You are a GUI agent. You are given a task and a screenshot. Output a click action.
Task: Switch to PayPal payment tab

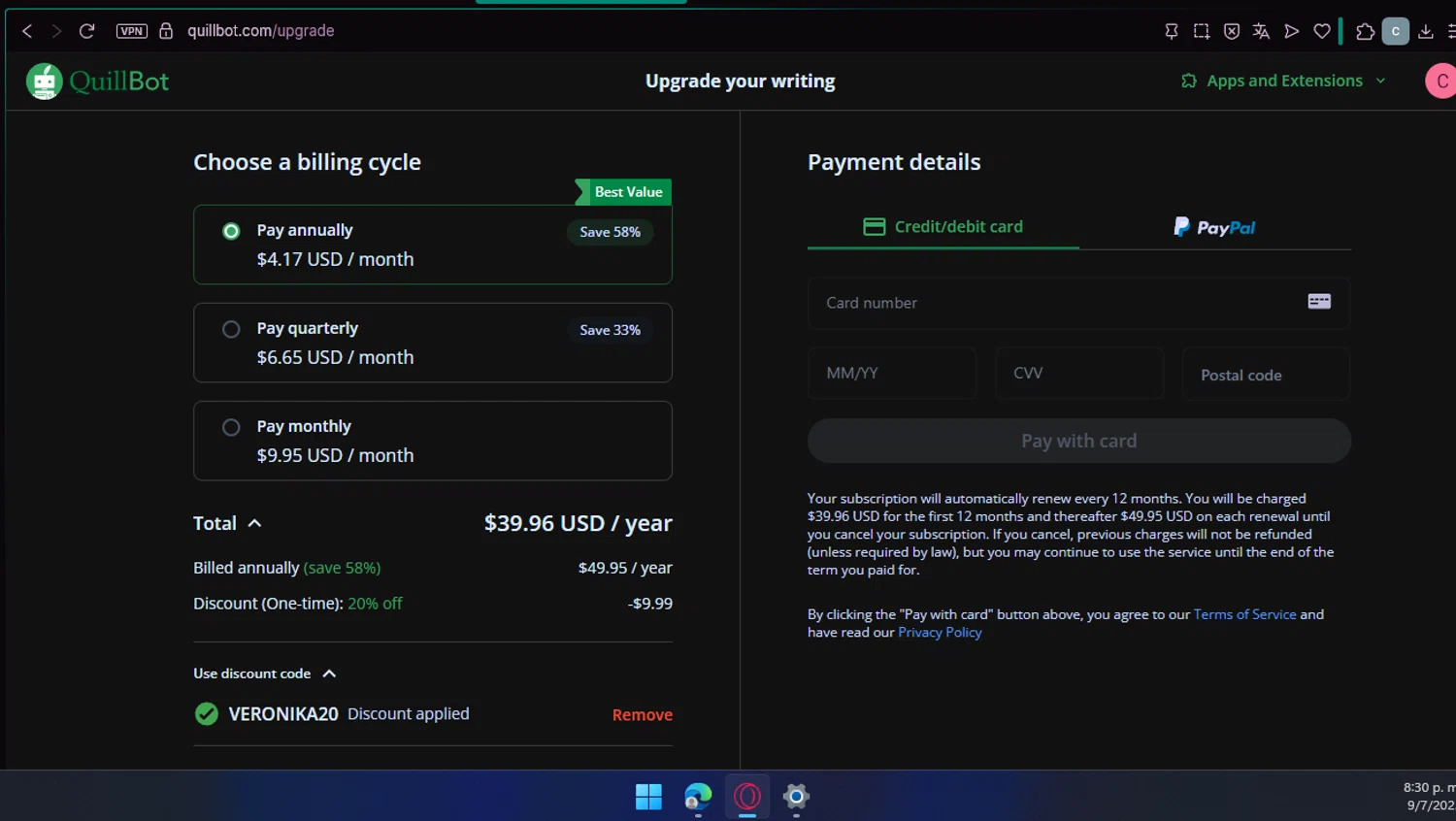(1215, 227)
